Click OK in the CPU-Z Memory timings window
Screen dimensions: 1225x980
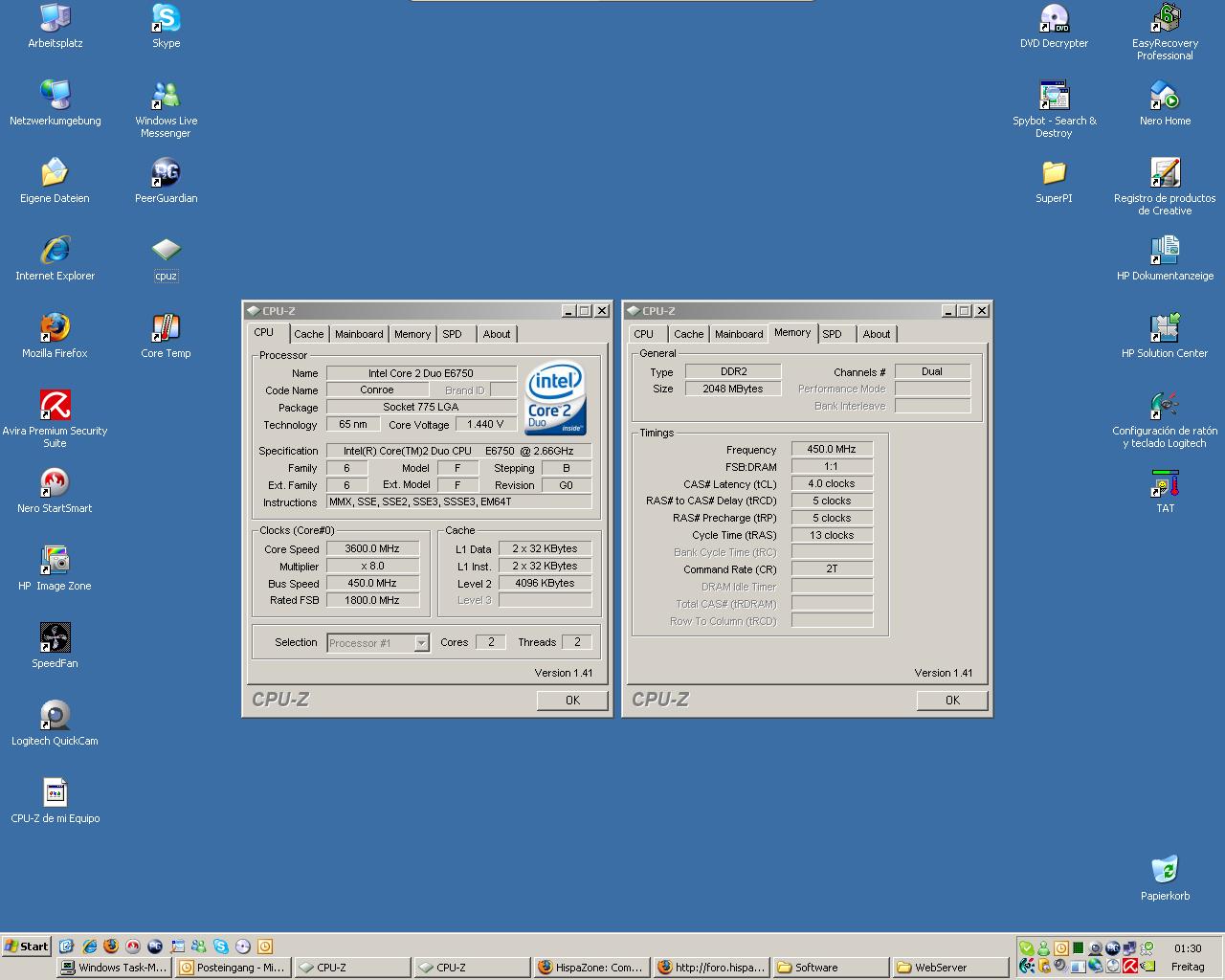(x=952, y=701)
